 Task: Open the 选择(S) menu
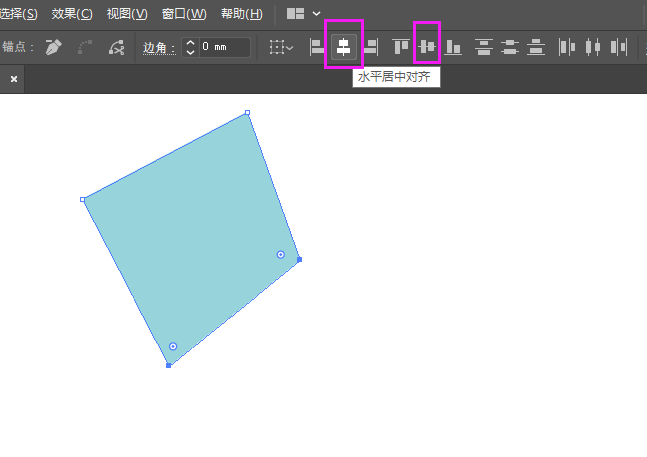pos(18,14)
